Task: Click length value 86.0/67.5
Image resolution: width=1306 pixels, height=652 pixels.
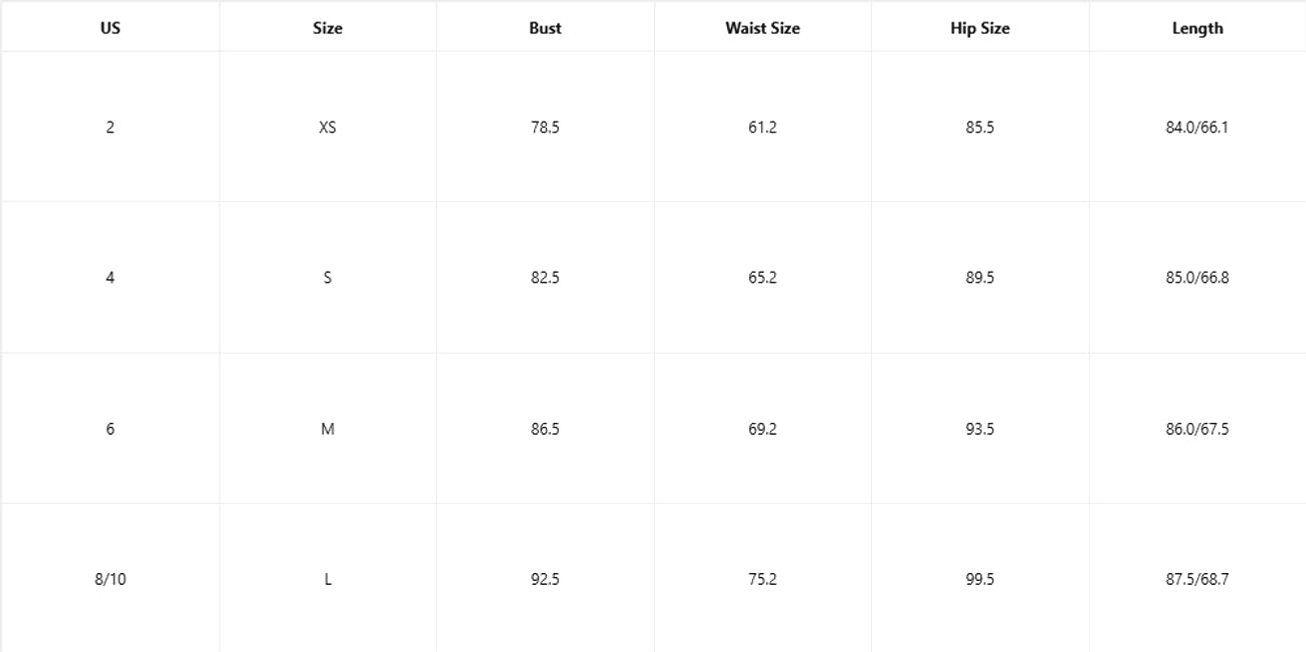Action: pyautogui.click(x=1197, y=429)
